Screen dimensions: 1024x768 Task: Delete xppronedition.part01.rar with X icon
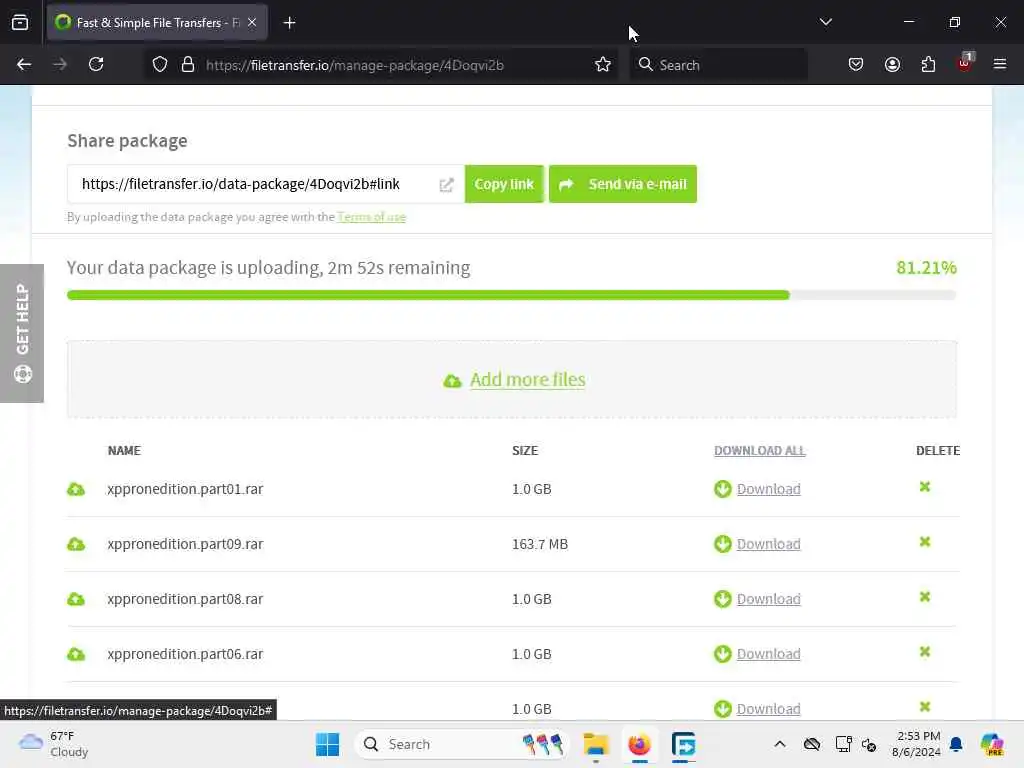pos(925,487)
